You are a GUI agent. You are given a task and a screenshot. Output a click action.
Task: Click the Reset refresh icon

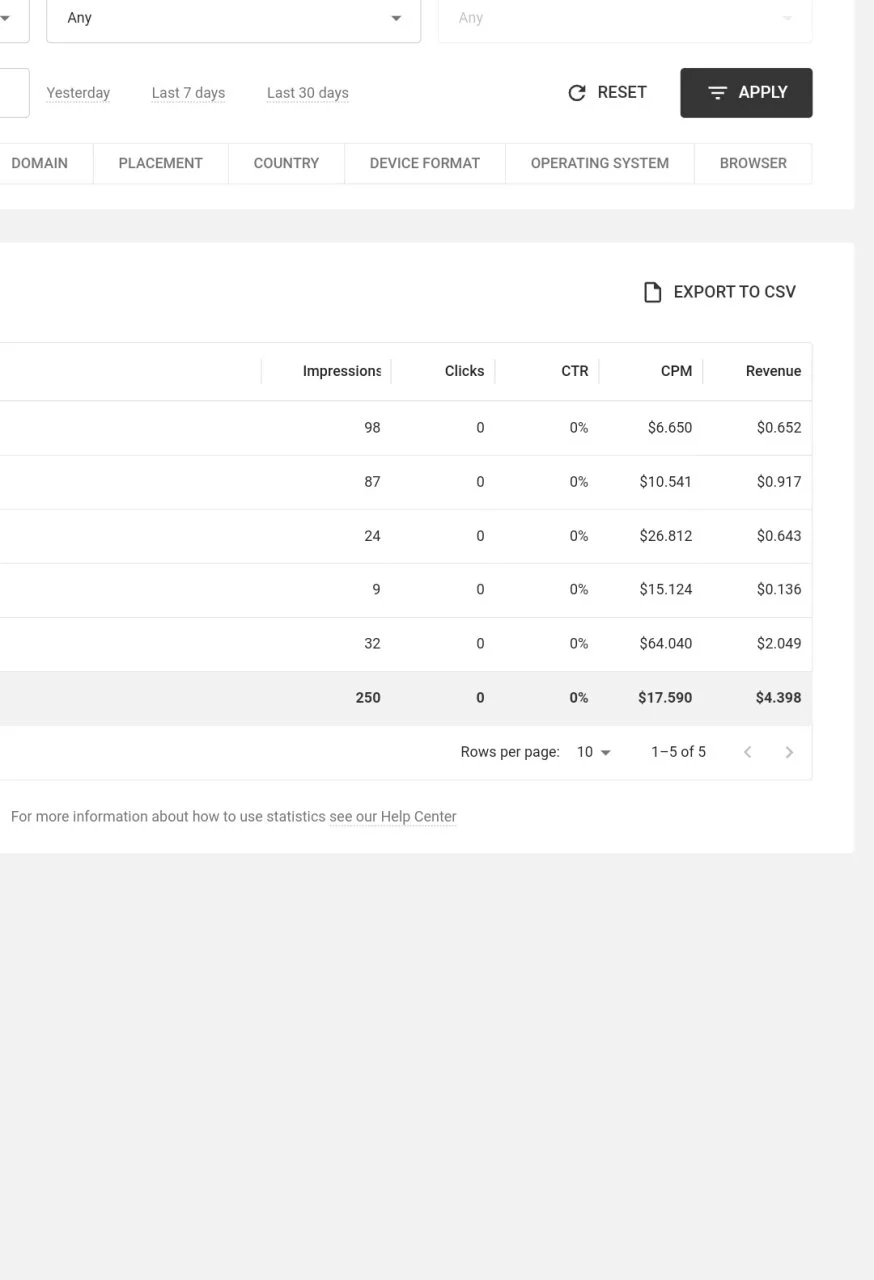(577, 93)
